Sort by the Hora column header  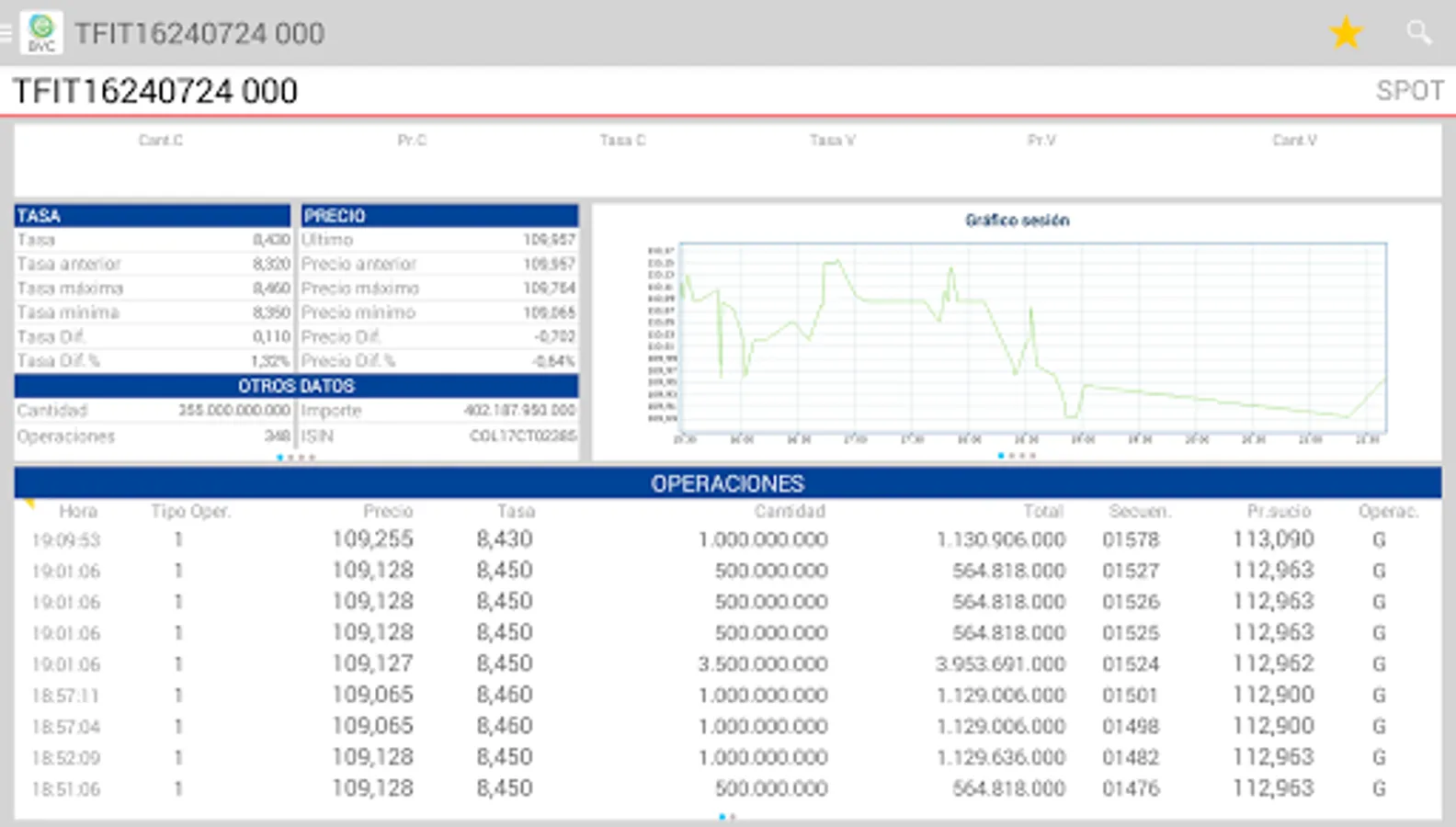(78, 512)
